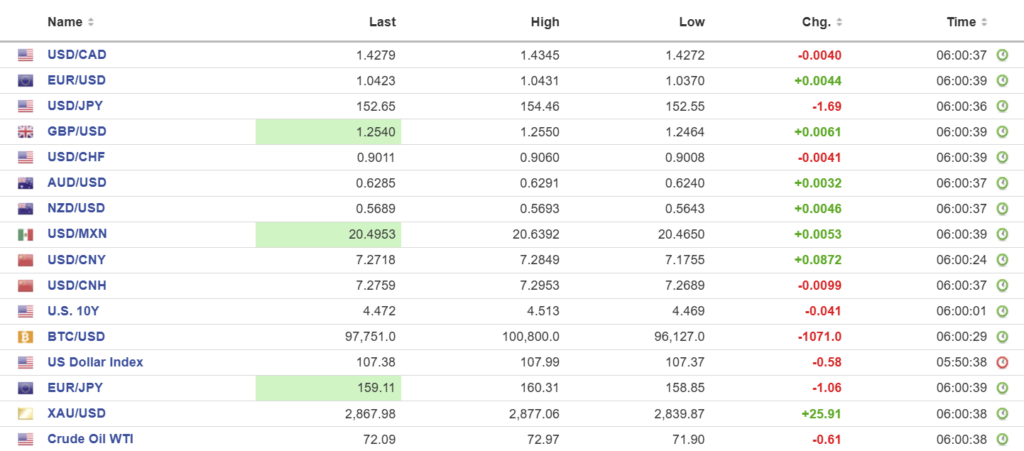Click the UK flag icon beside GBP/USD
Screen dimensions: 1024x451
pyautogui.click(x=26, y=132)
